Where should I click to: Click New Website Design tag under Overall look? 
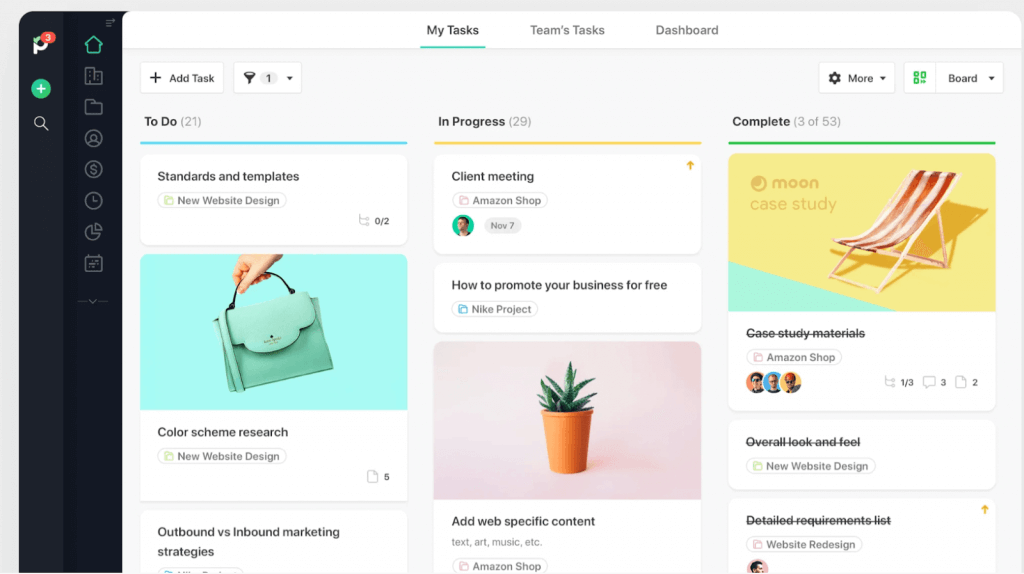coord(810,466)
